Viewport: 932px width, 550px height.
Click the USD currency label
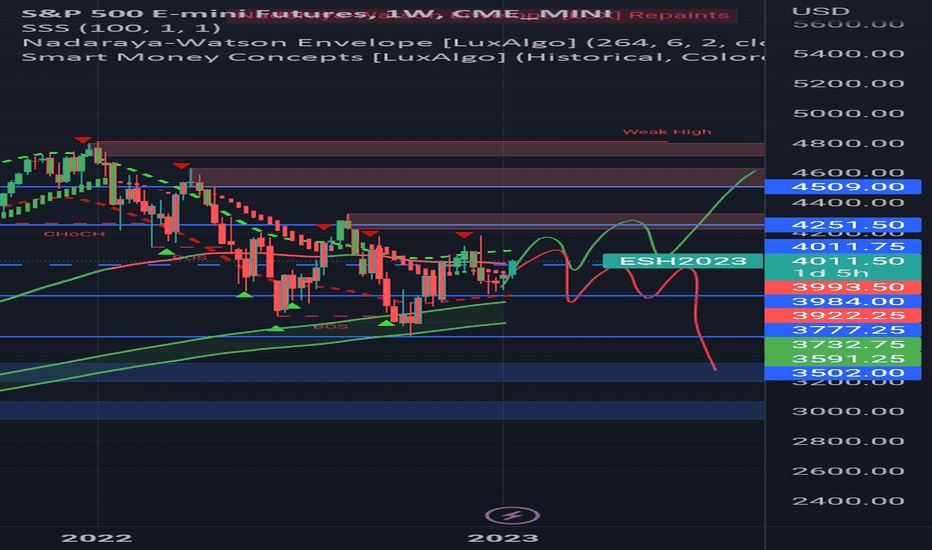821,11
